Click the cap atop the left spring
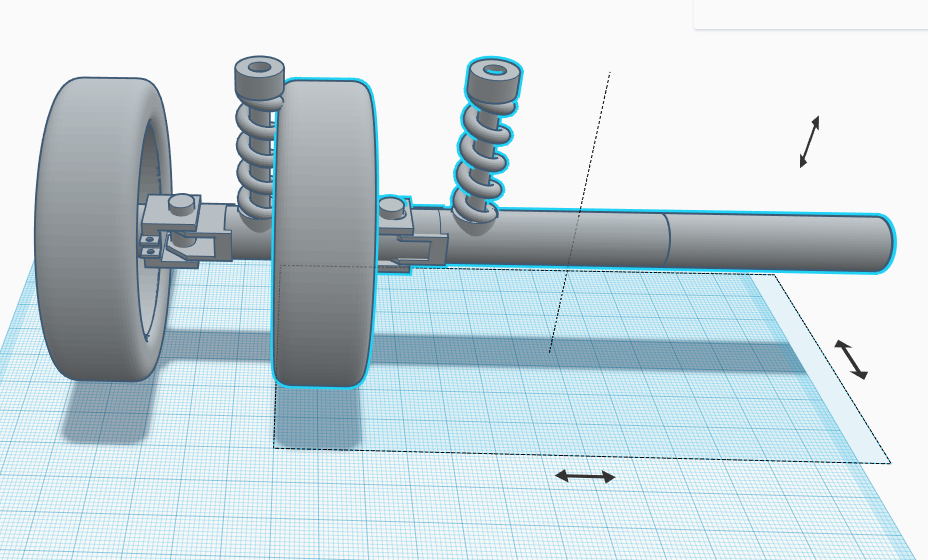Image resolution: width=928 pixels, height=560 pixels. pos(259,79)
